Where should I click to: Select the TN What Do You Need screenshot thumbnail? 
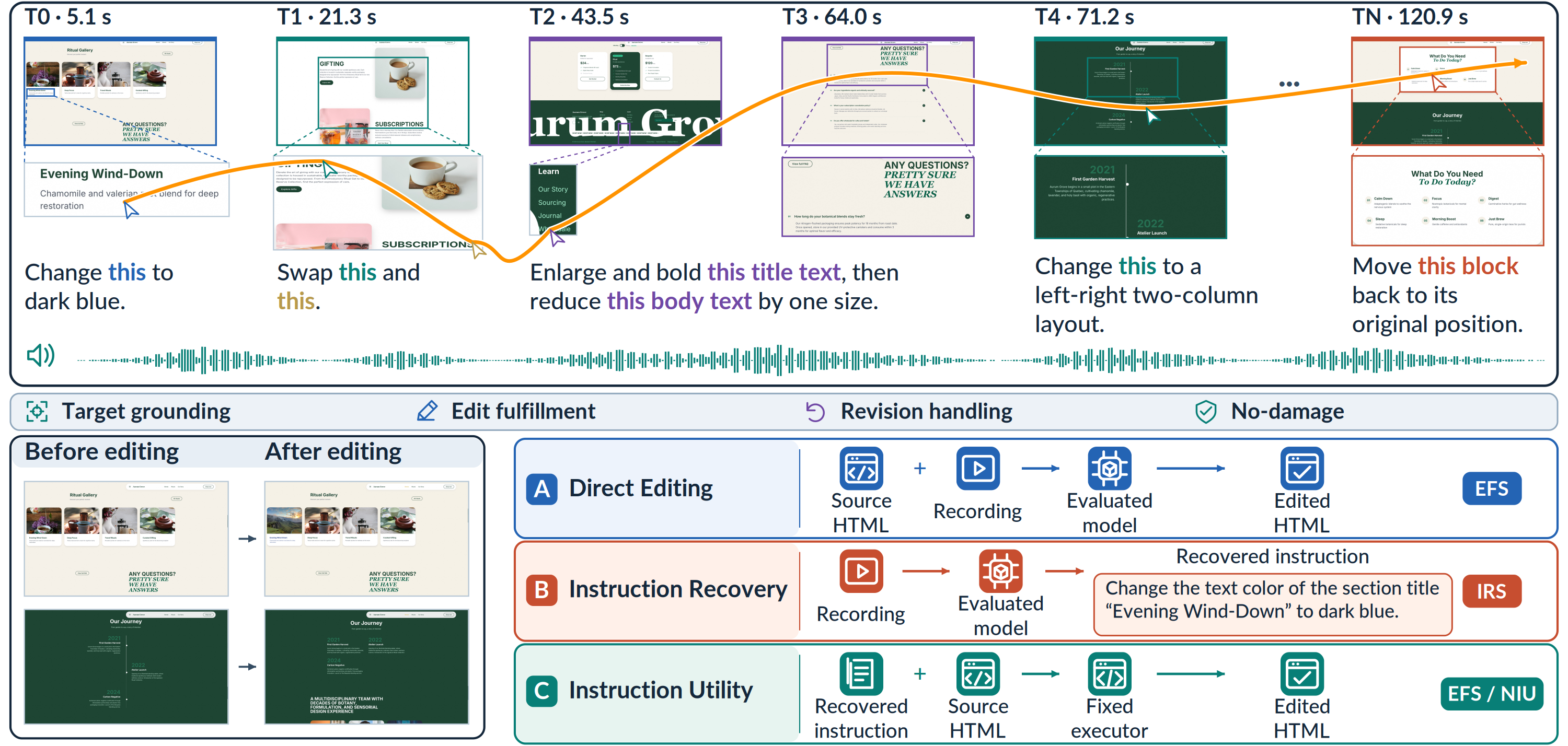tap(1447, 91)
